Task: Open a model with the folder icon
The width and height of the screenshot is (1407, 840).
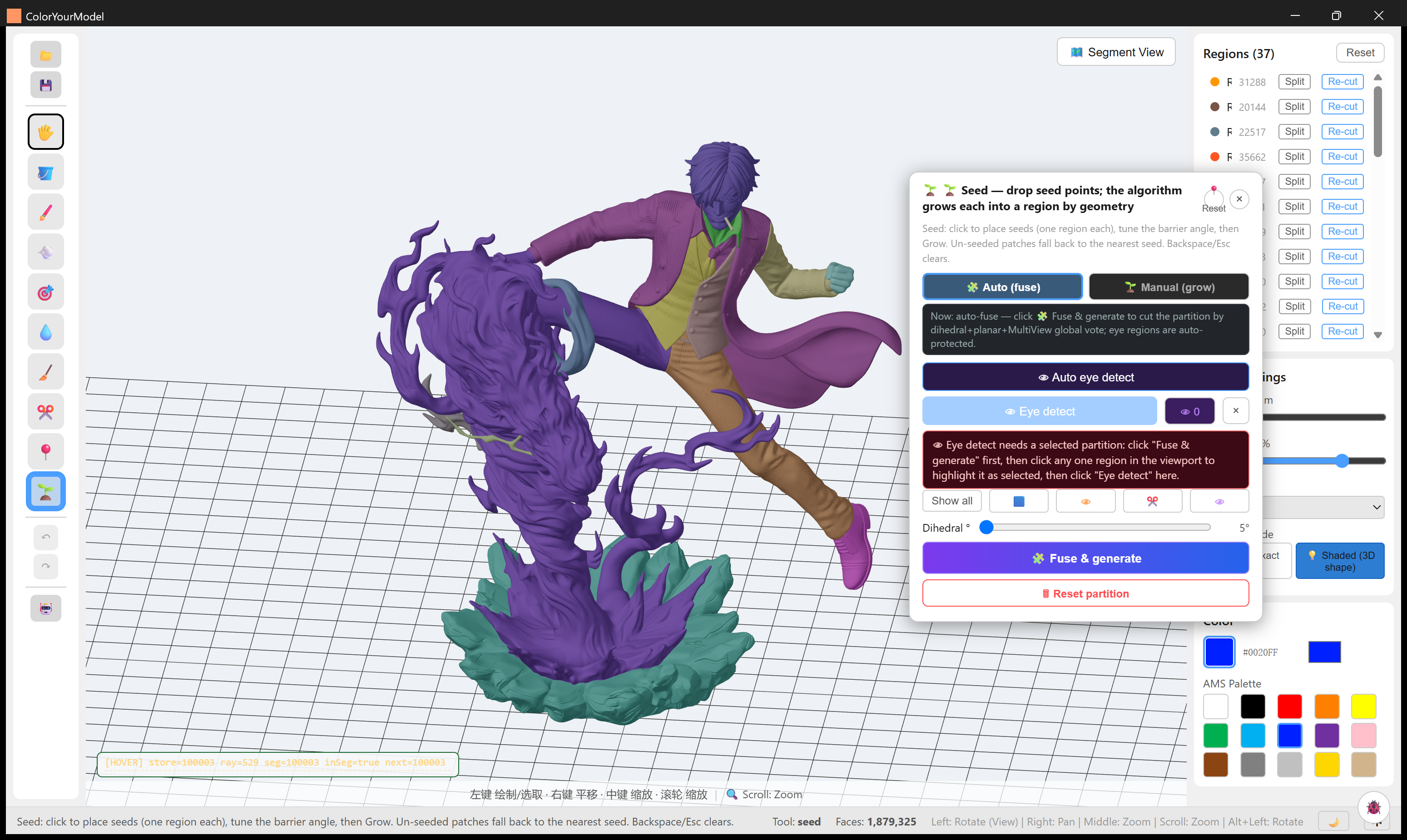Action: [x=46, y=55]
